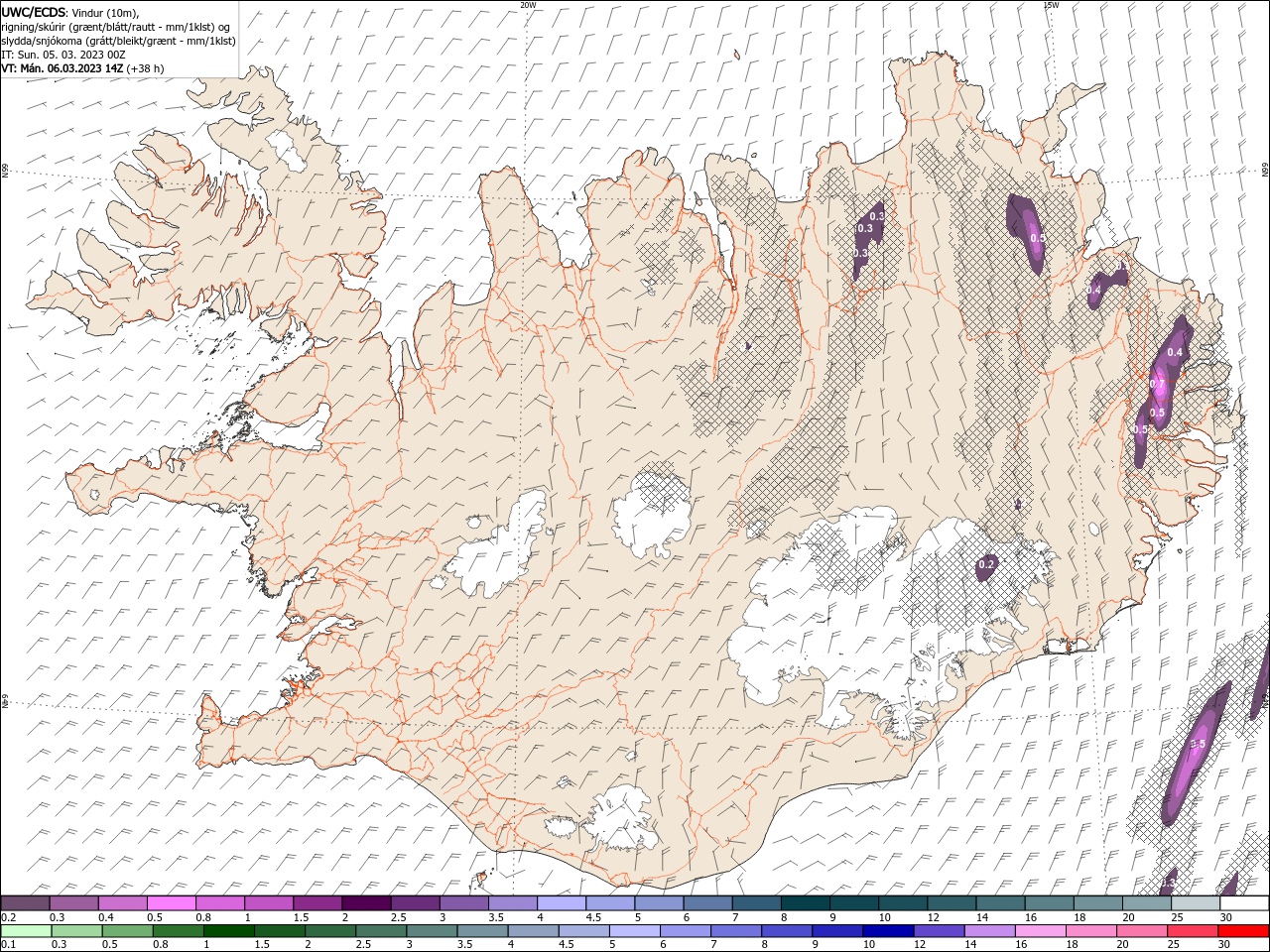Click the pale pink swatch labeled 16 in lower legend
This screenshot has height=952, width=1270.
[1040, 931]
